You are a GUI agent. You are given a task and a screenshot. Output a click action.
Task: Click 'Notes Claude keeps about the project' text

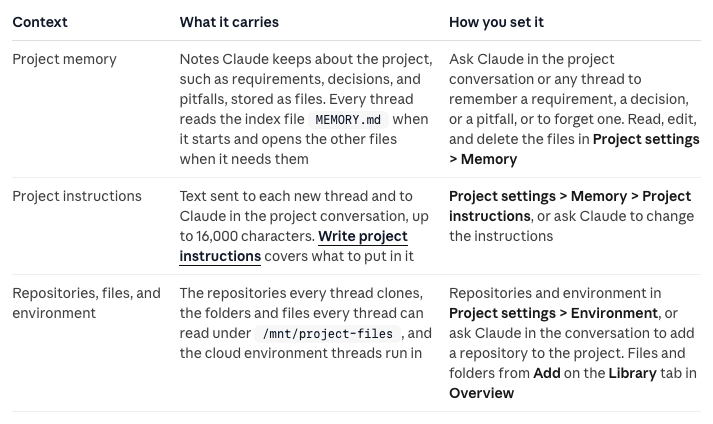[306, 59]
